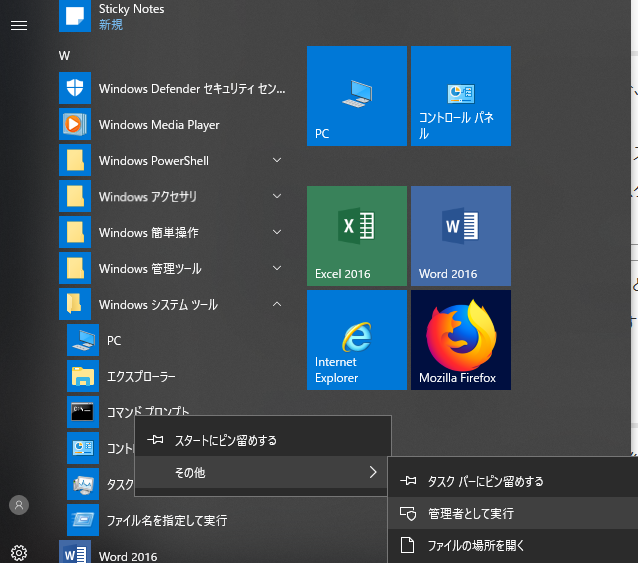Click the Windows Media Player label
Screen dimensions: 638x563
(x=159, y=124)
